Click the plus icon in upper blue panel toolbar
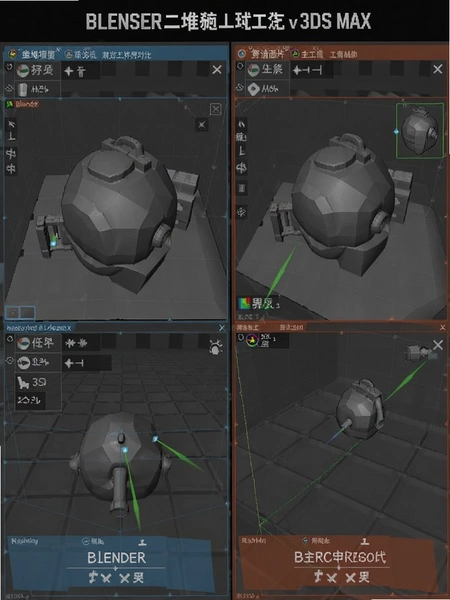Image resolution: width=450 pixels, height=600 pixels. pyautogui.click(x=68, y=71)
